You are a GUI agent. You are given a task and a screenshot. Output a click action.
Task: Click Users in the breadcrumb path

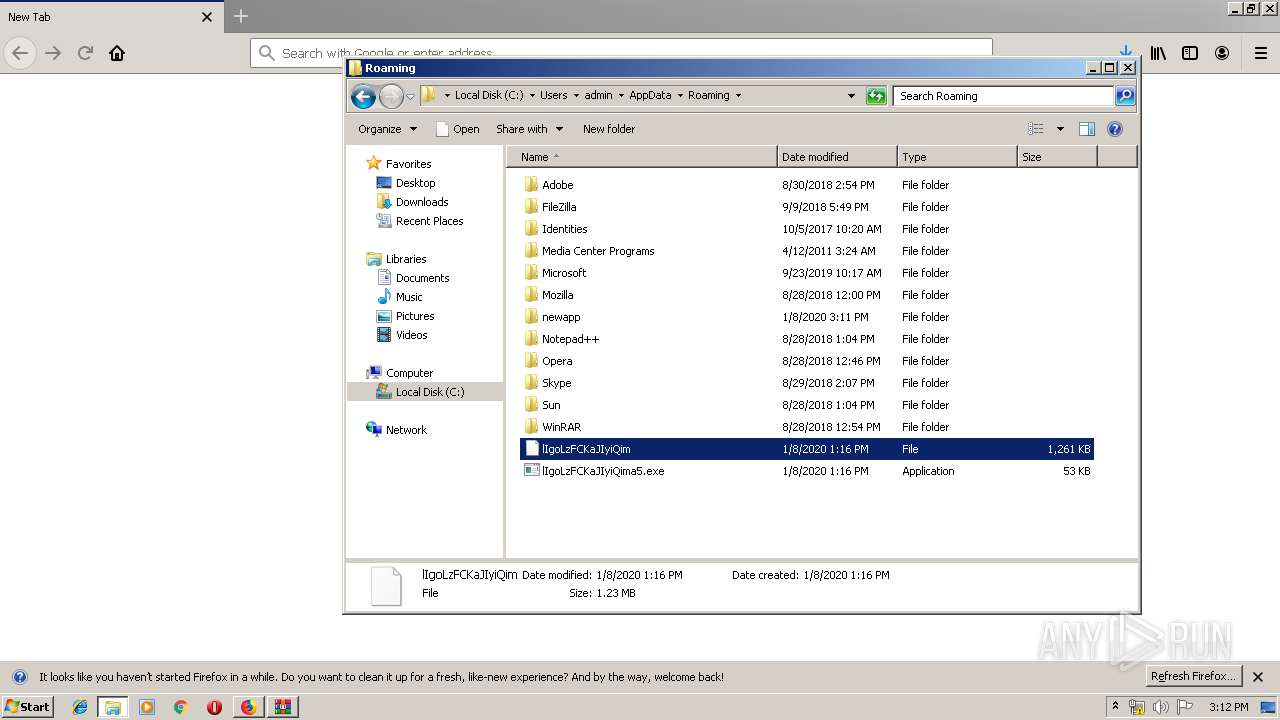(x=553, y=96)
